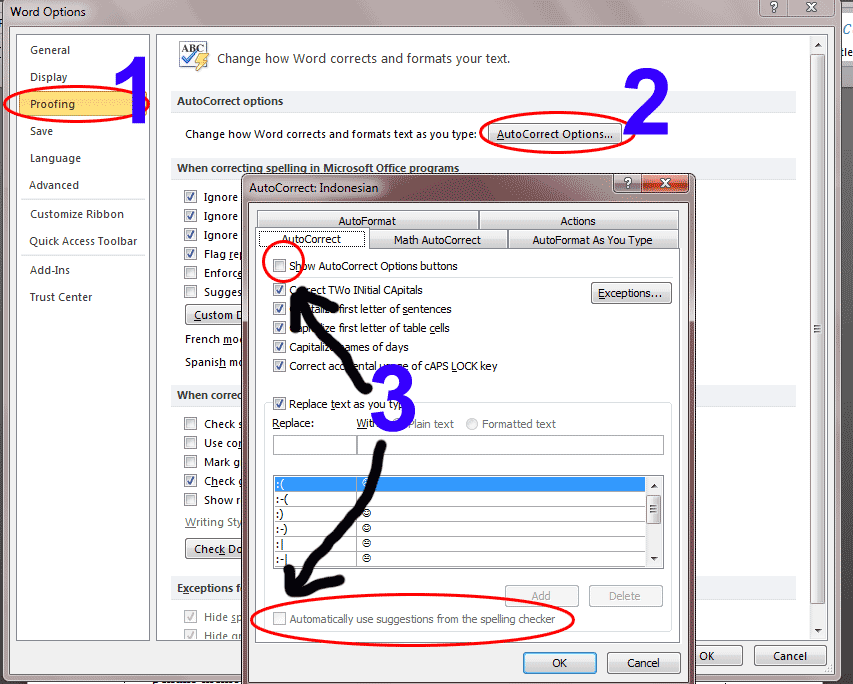Viewport: 853px width, 684px height.
Task: Click the Check Document button
Action: point(214,549)
